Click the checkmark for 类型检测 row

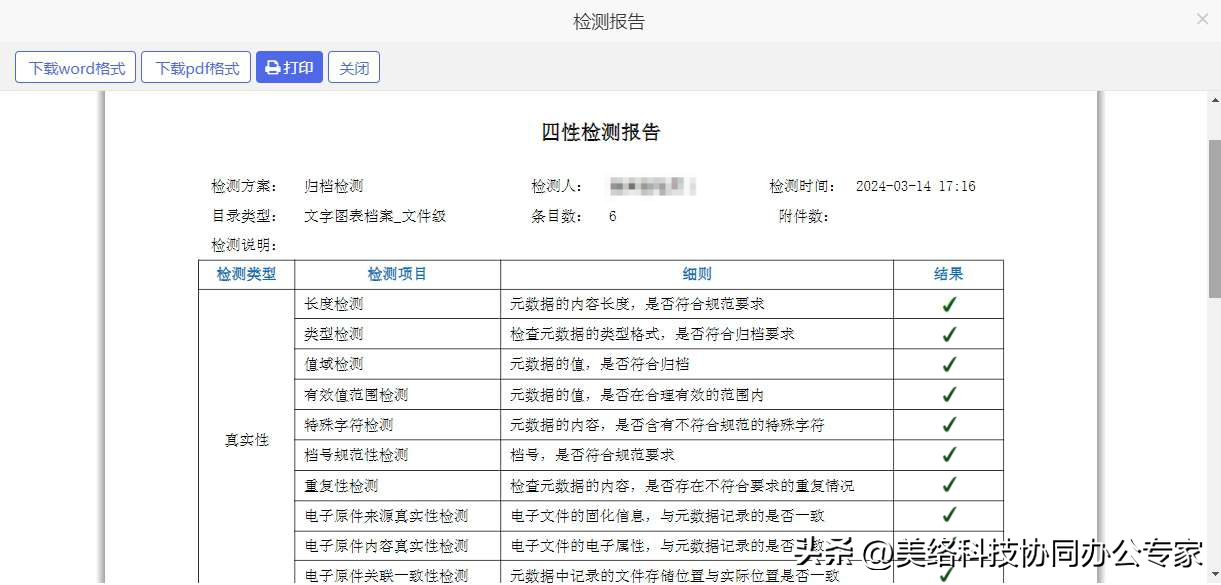coord(948,335)
